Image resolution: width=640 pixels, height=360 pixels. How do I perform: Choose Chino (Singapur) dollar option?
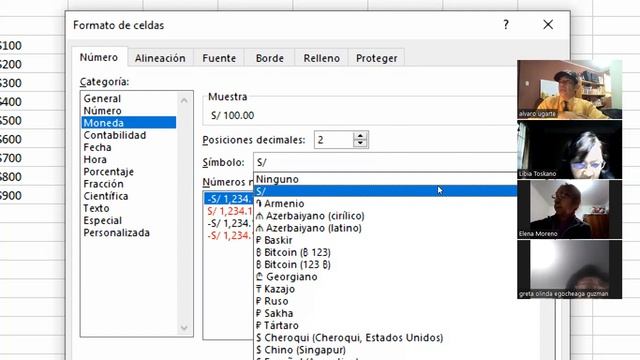[385, 350]
